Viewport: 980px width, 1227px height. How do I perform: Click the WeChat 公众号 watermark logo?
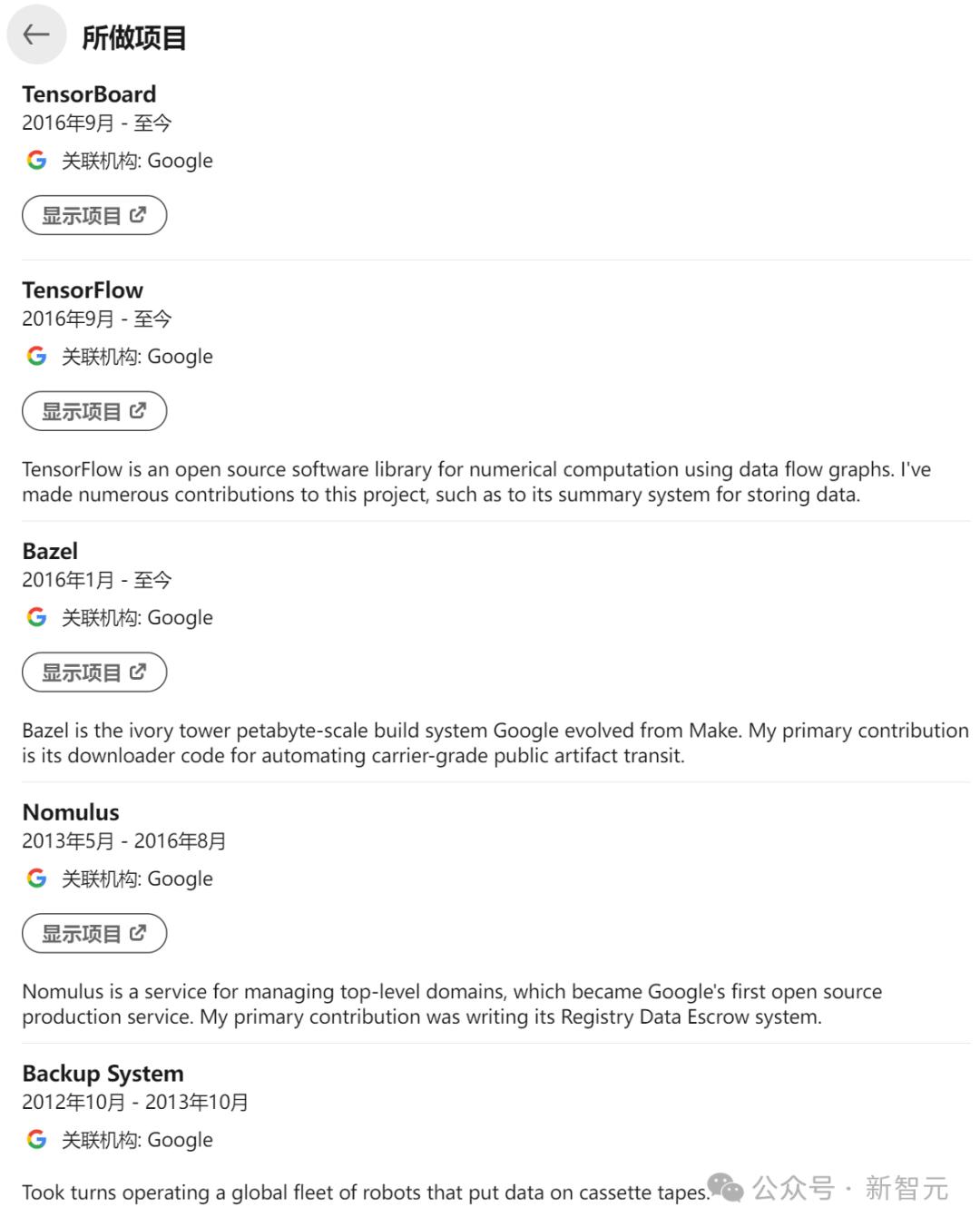[x=726, y=1187]
